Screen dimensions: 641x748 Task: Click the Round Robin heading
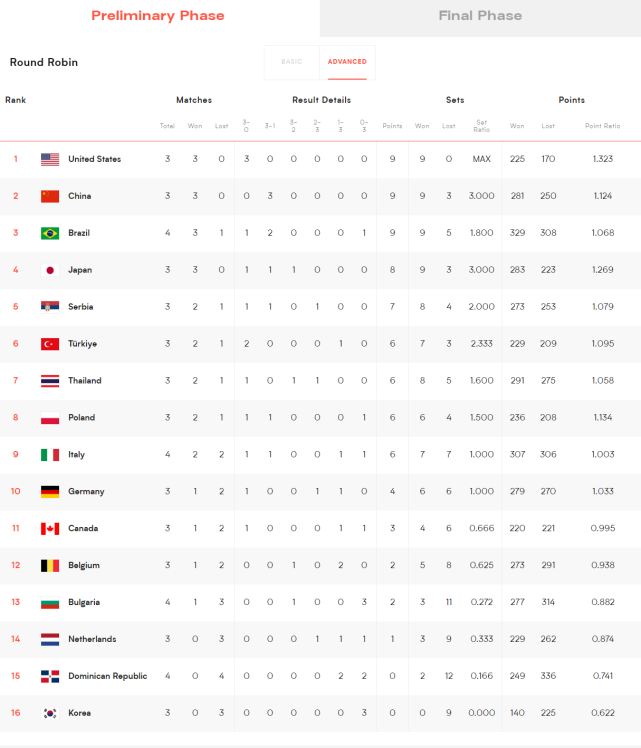pyautogui.click(x=44, y=62)
